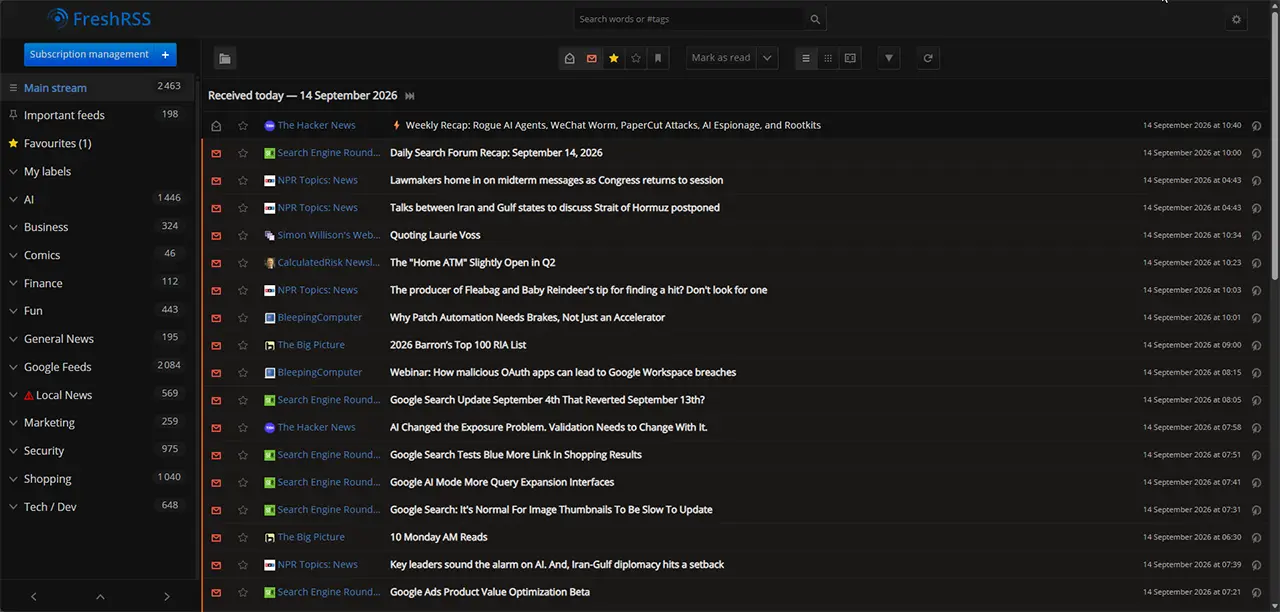Open external link for Quoting Laurie Voss
The image size is (1280, 612).
1257,236
